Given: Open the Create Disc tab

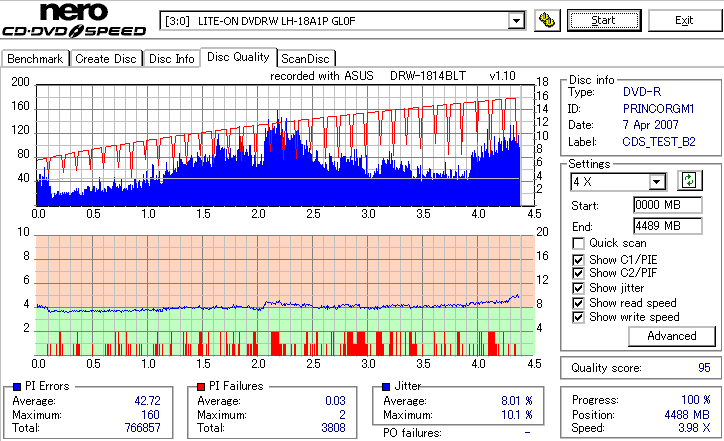Looking at the screenshot, I should pyautogui.click(x=106, y=59).
